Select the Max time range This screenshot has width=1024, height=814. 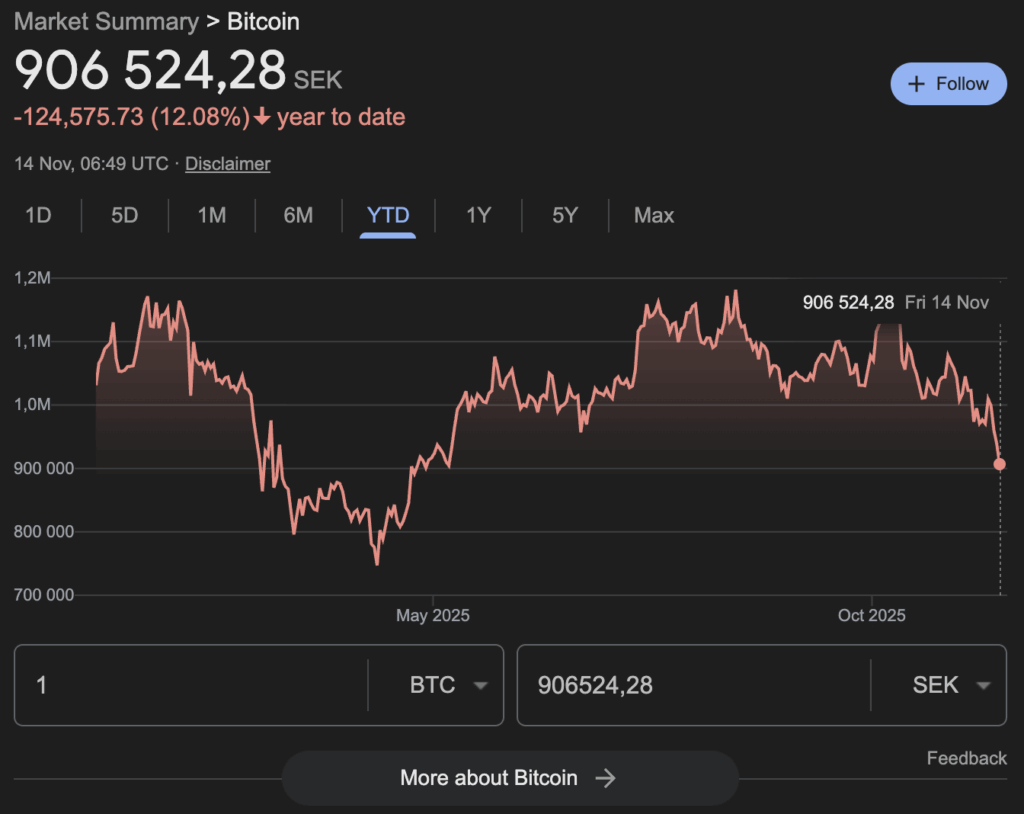tap(653, 215)
